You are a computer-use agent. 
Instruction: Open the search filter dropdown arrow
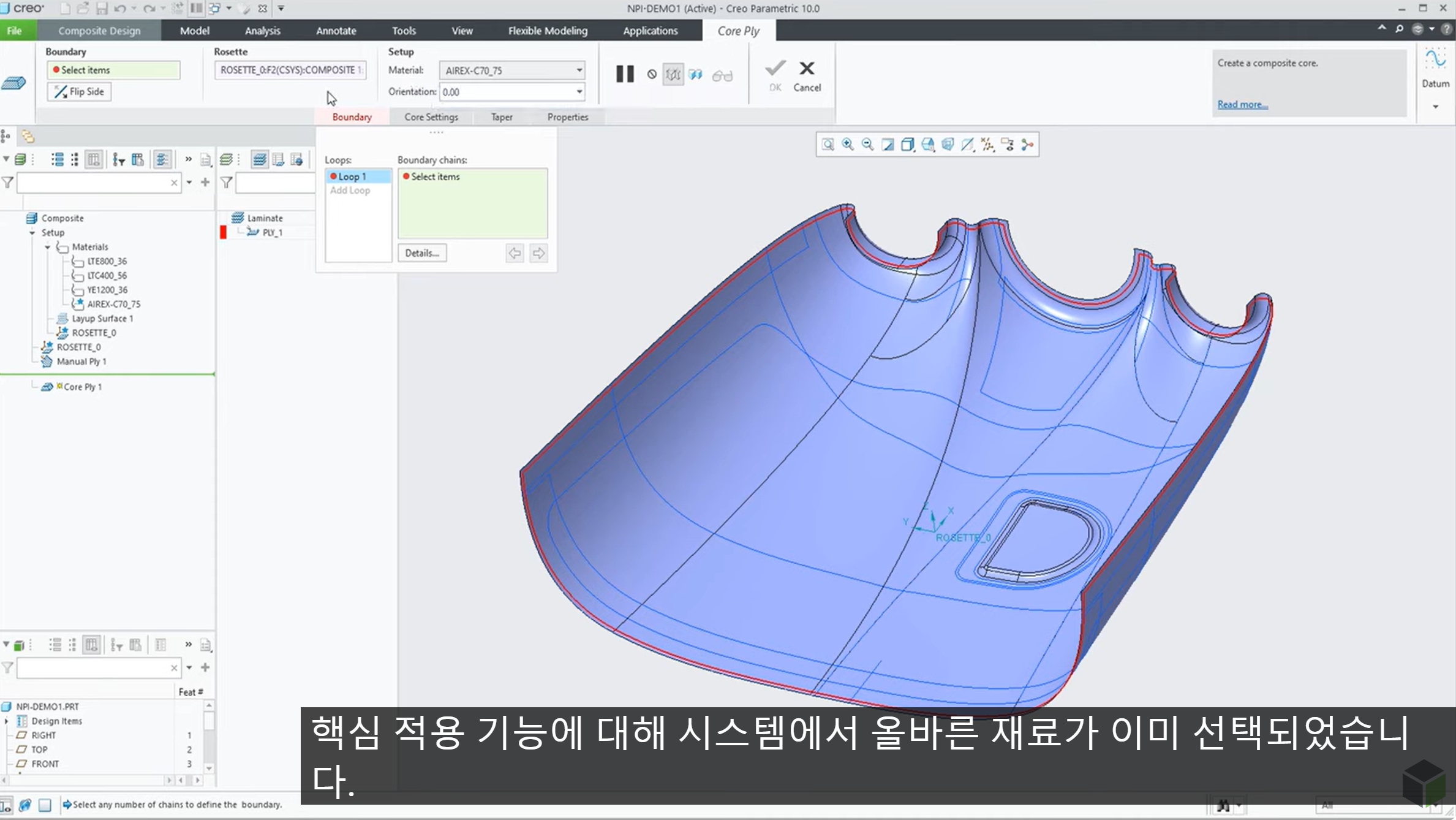189,183
